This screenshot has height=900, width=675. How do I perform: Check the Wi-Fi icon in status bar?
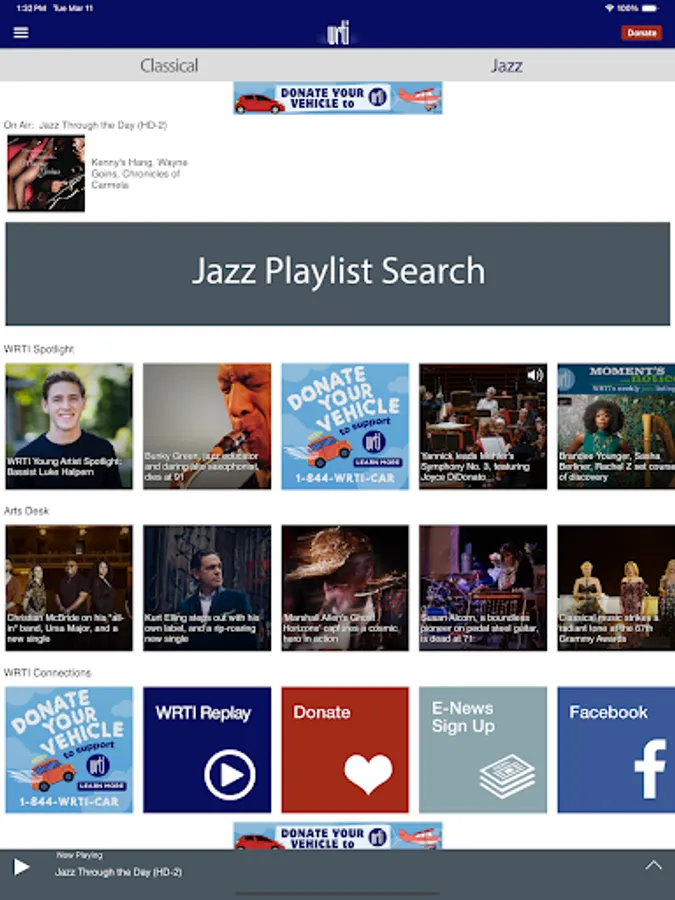(x=610, y=8)
